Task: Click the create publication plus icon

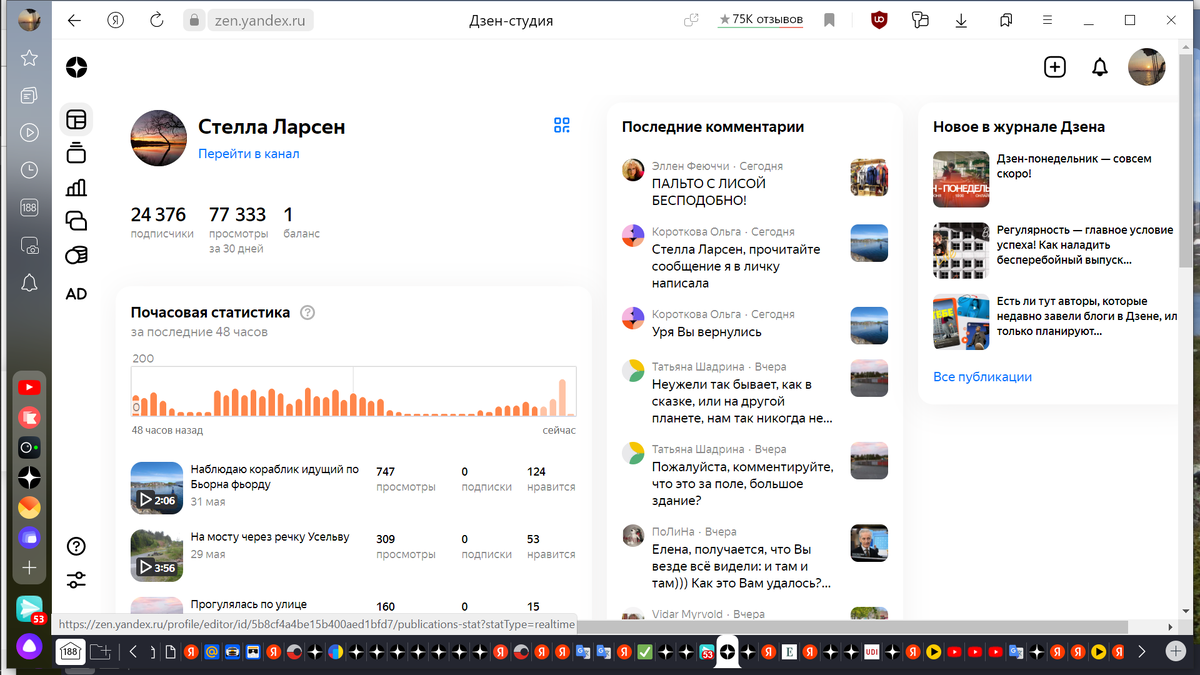Action: coord(1055,67)
